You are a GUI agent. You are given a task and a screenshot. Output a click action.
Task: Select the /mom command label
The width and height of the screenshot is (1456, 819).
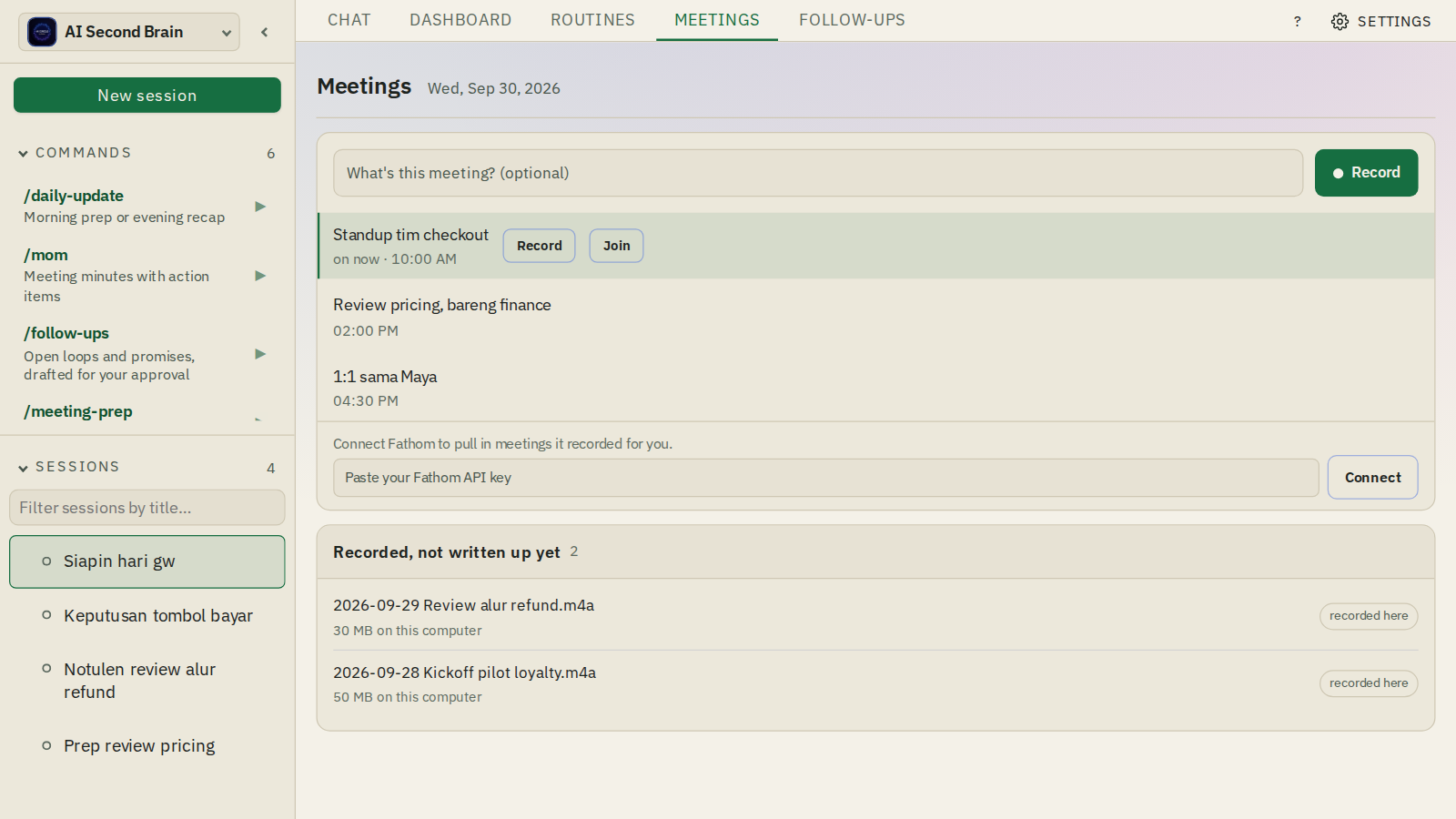pyautogui.click(x=45, y=255)
